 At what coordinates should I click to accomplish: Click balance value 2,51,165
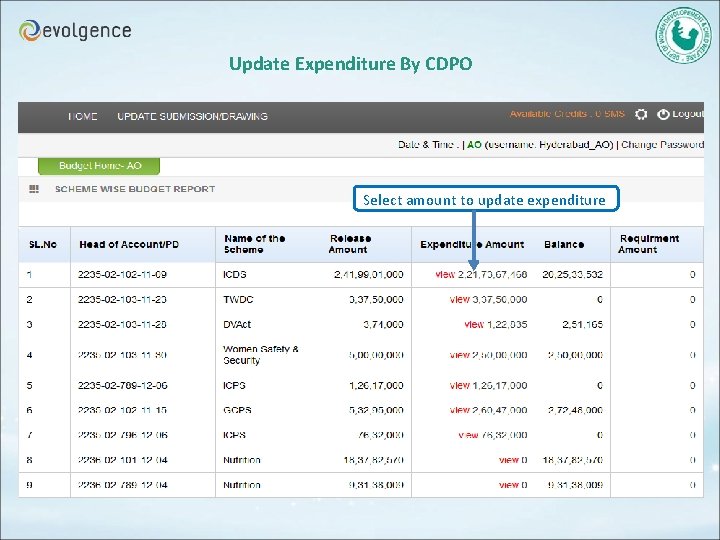pos(582,324)
